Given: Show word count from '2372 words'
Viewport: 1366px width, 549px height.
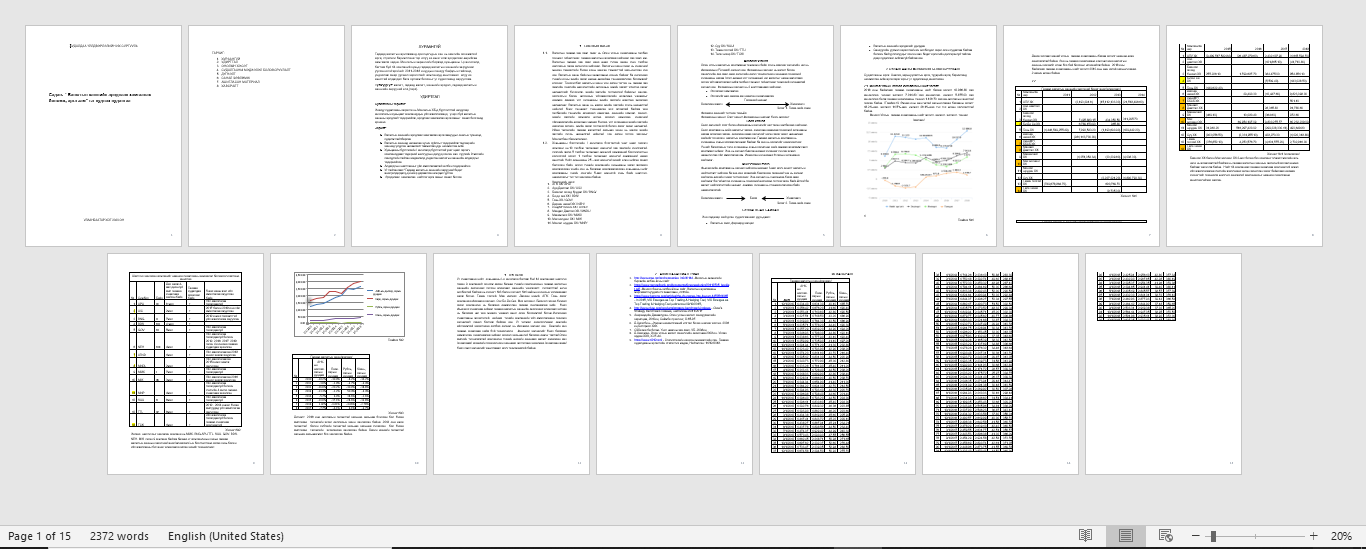Looking at the screenshot, I should click(x=119, y=536).
